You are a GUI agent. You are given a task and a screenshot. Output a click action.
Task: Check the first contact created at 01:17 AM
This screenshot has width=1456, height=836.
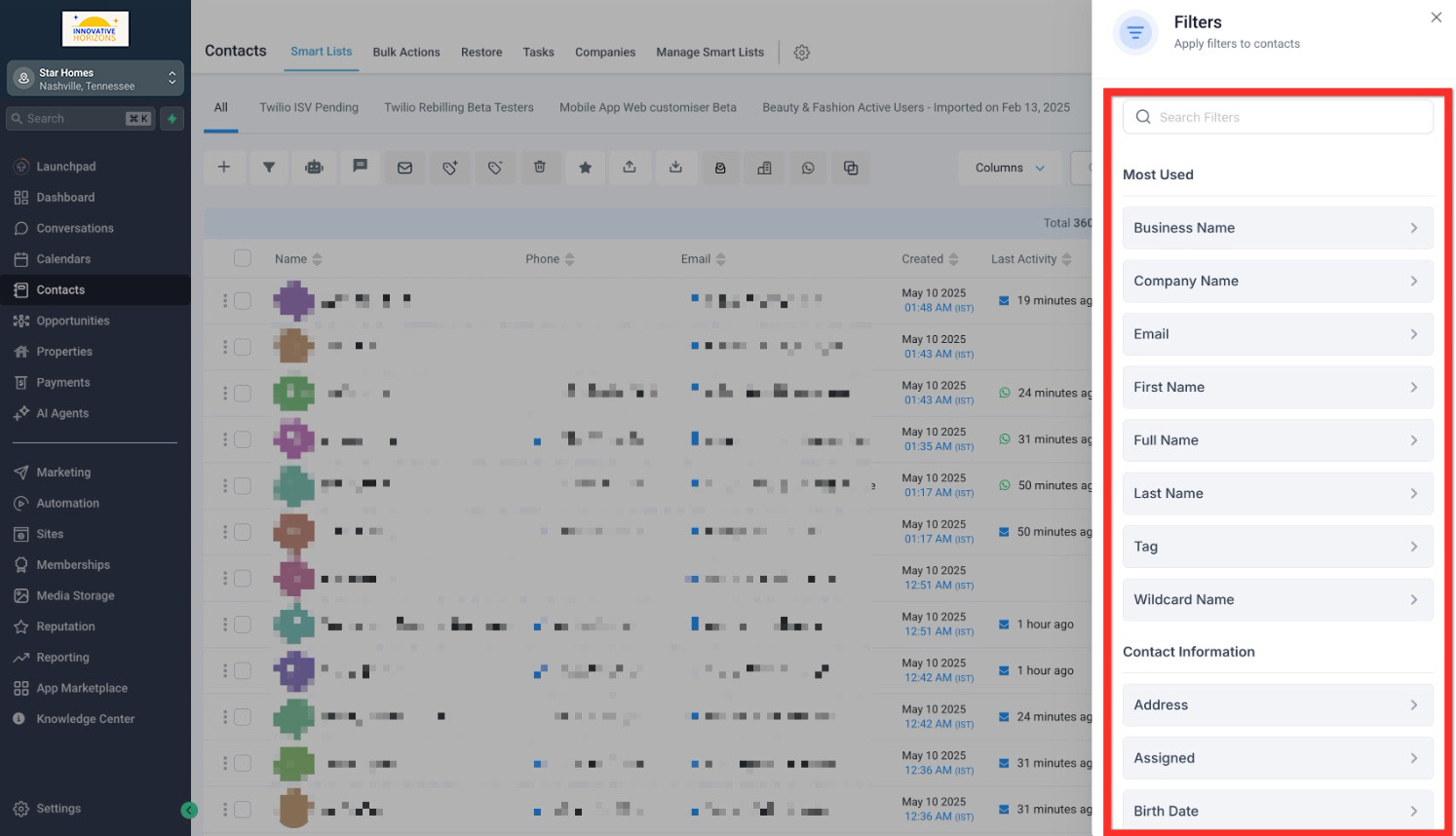243,485
